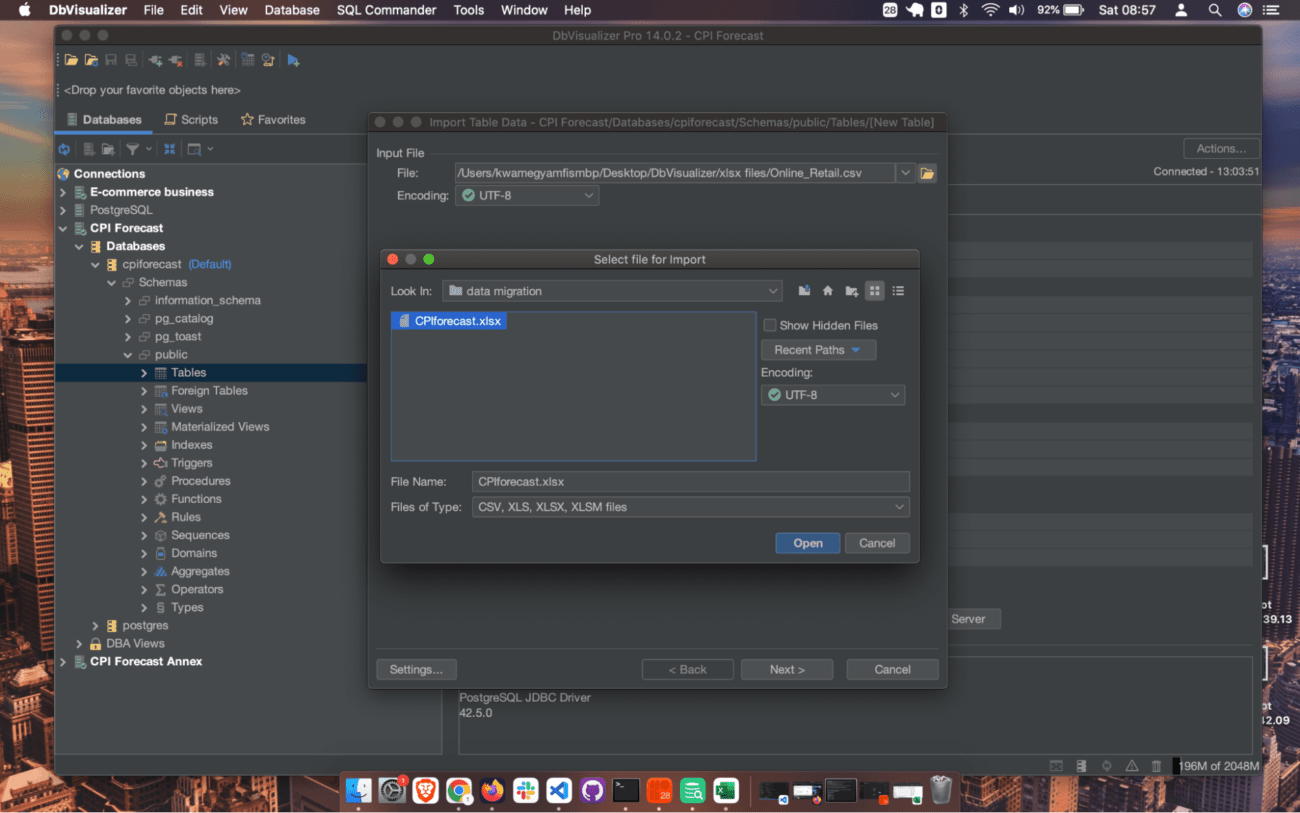Click the collapse all tree nodes icon
This screenshot has height=813, width=1300.
[x=170, y=149]
